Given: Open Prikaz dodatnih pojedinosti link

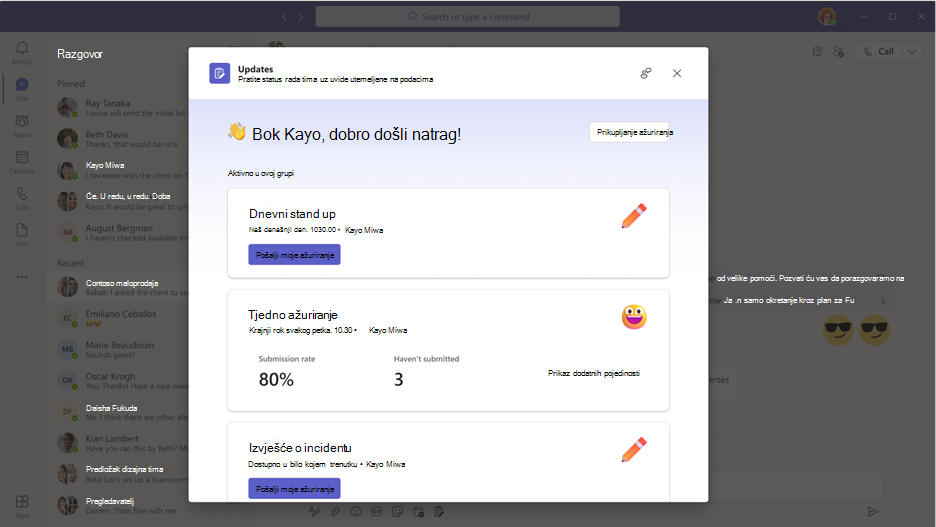Looking at the screenshot, I should (594, 374).
